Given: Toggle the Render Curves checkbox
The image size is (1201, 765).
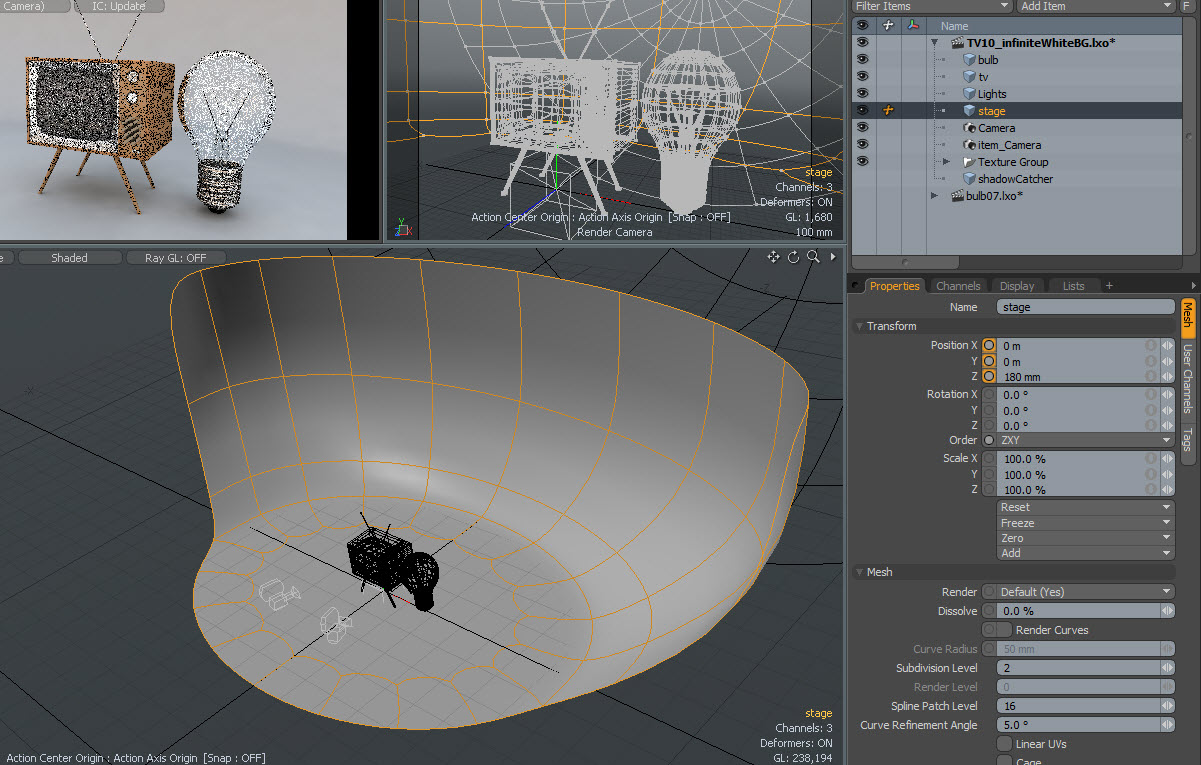Looking at the screenshot, I should [x=1003, y=630].
